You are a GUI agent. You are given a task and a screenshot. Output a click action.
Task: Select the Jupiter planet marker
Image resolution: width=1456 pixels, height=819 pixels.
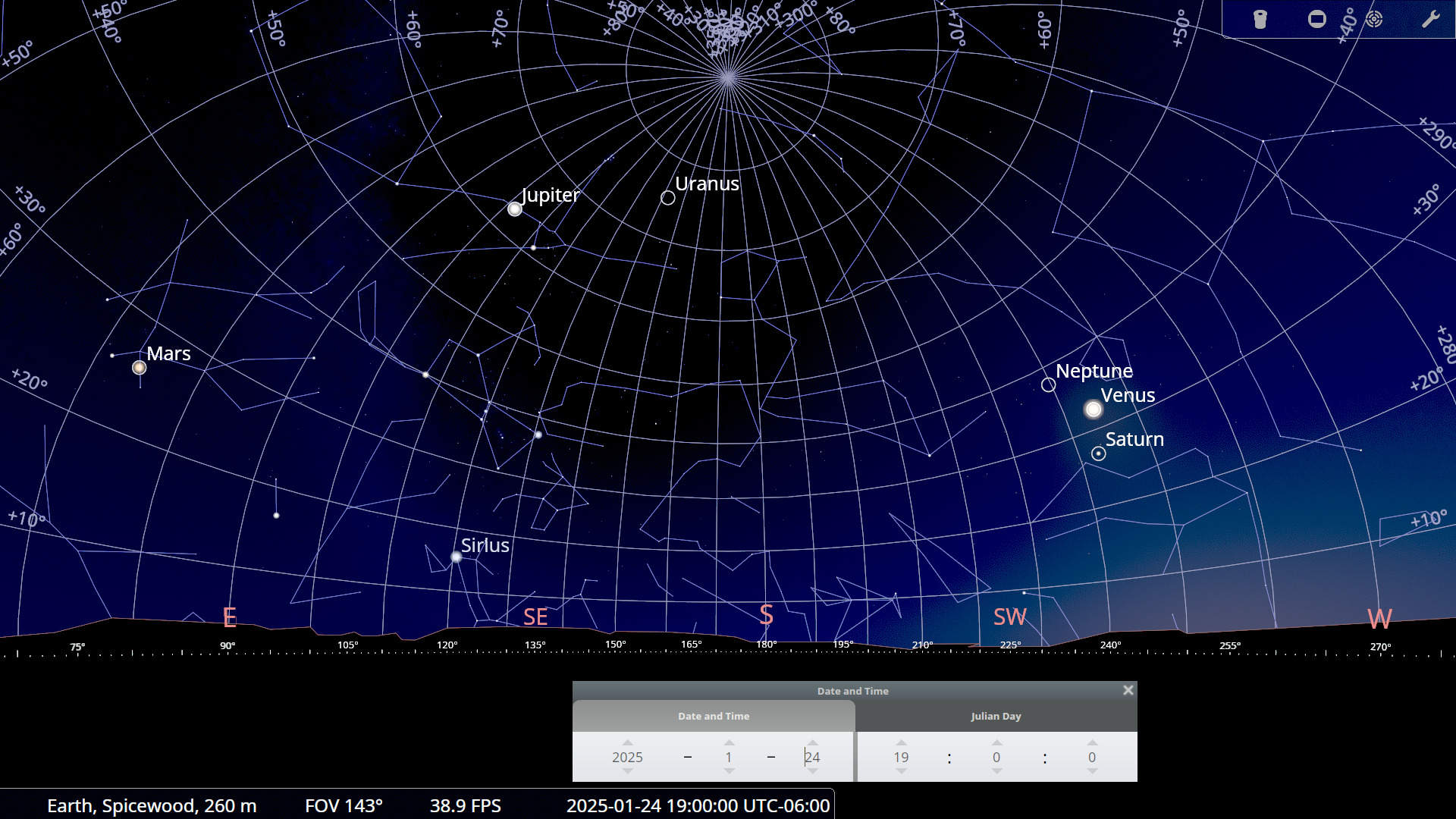point(515,209)
